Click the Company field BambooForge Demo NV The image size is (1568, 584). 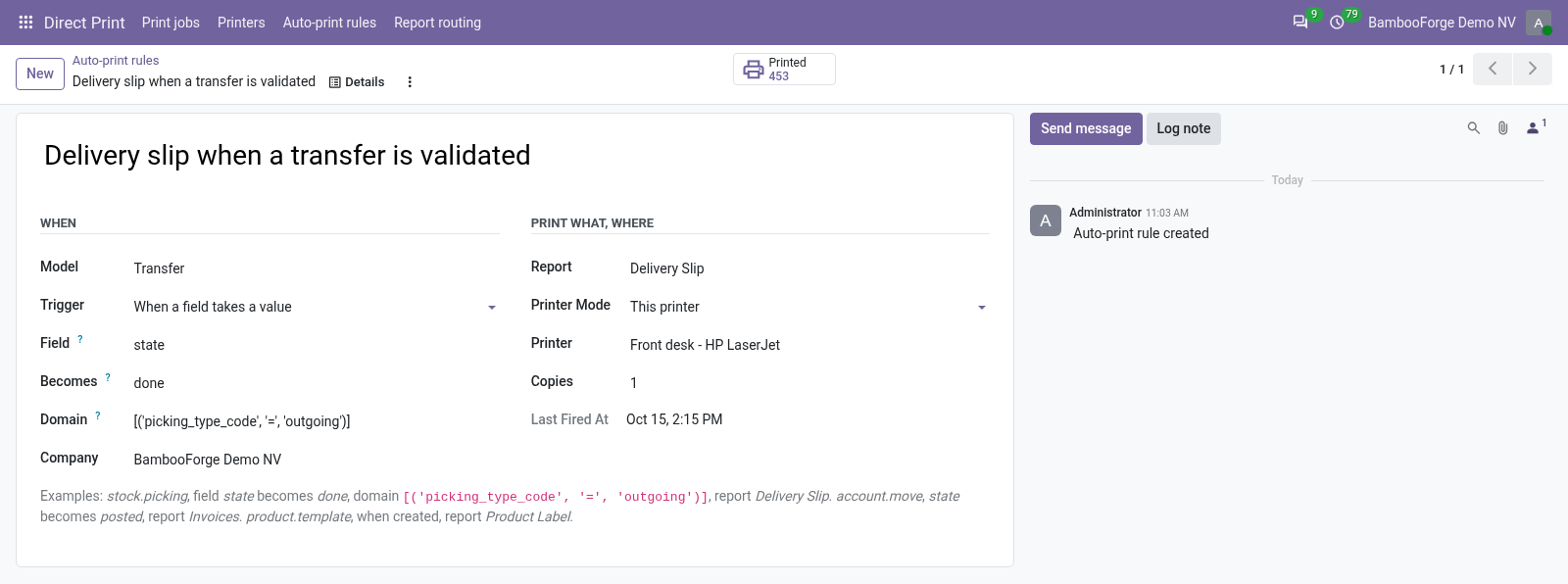(317, 460)
